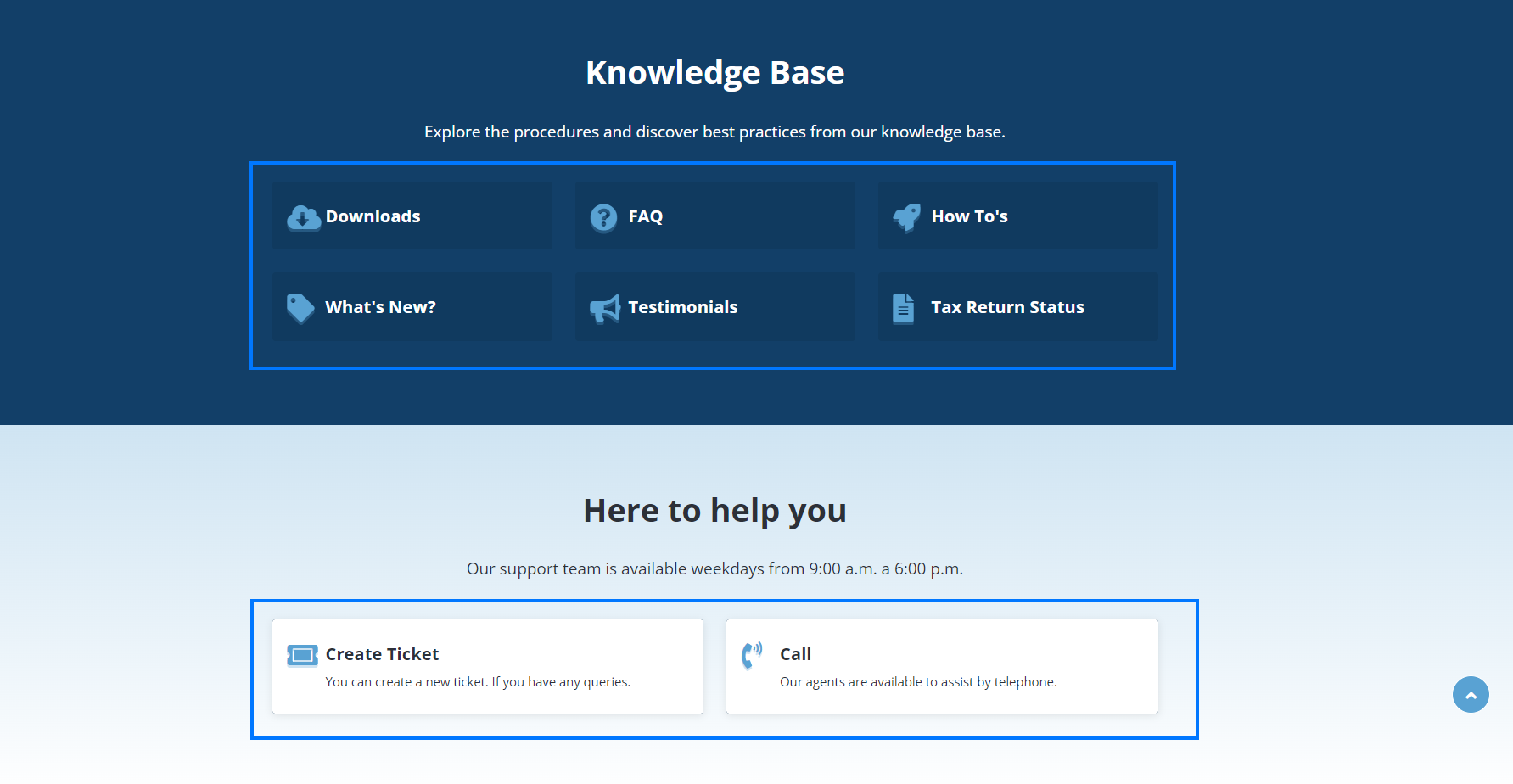
Task: Click the What's New tag icon
Action: tap(300, 309)
